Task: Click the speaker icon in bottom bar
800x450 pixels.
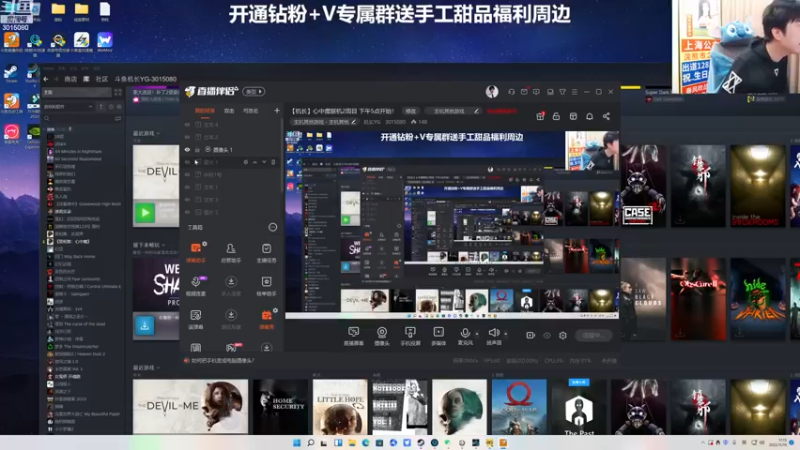Action: pos(493,333)
